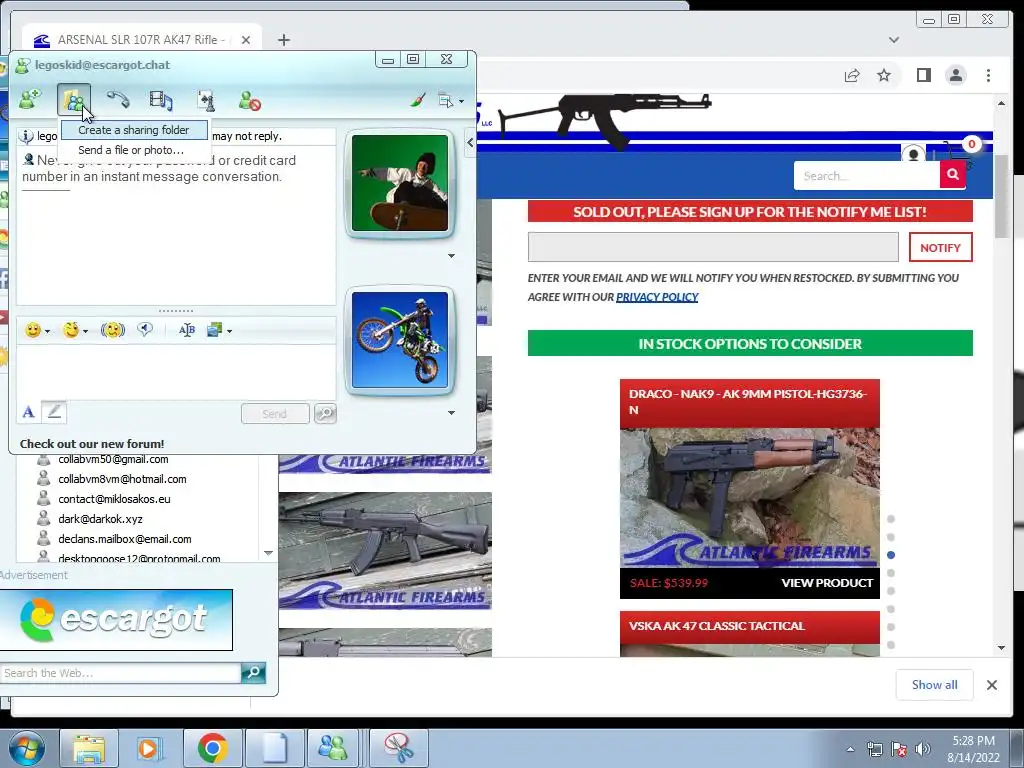The image size is (1024, 768).
Task: Click the voice clip icon
Action: 145,330
